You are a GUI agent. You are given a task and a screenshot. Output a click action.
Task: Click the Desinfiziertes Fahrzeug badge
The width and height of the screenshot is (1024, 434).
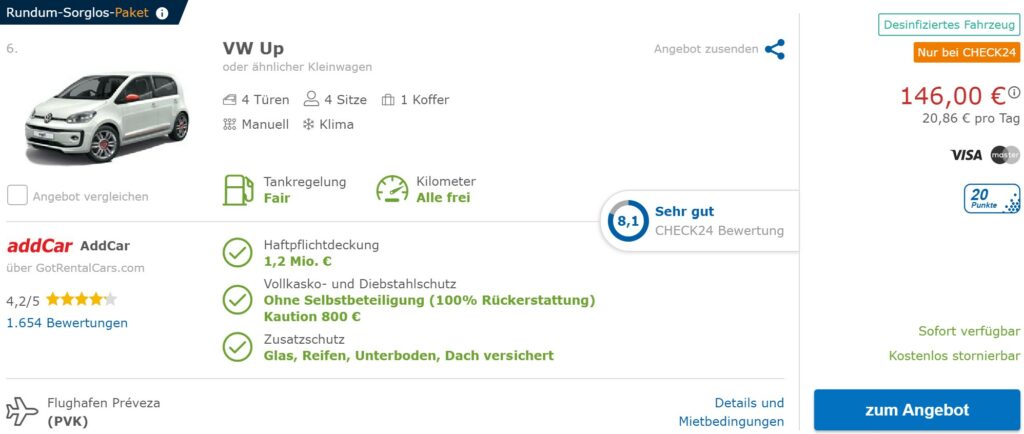[949, 25]
